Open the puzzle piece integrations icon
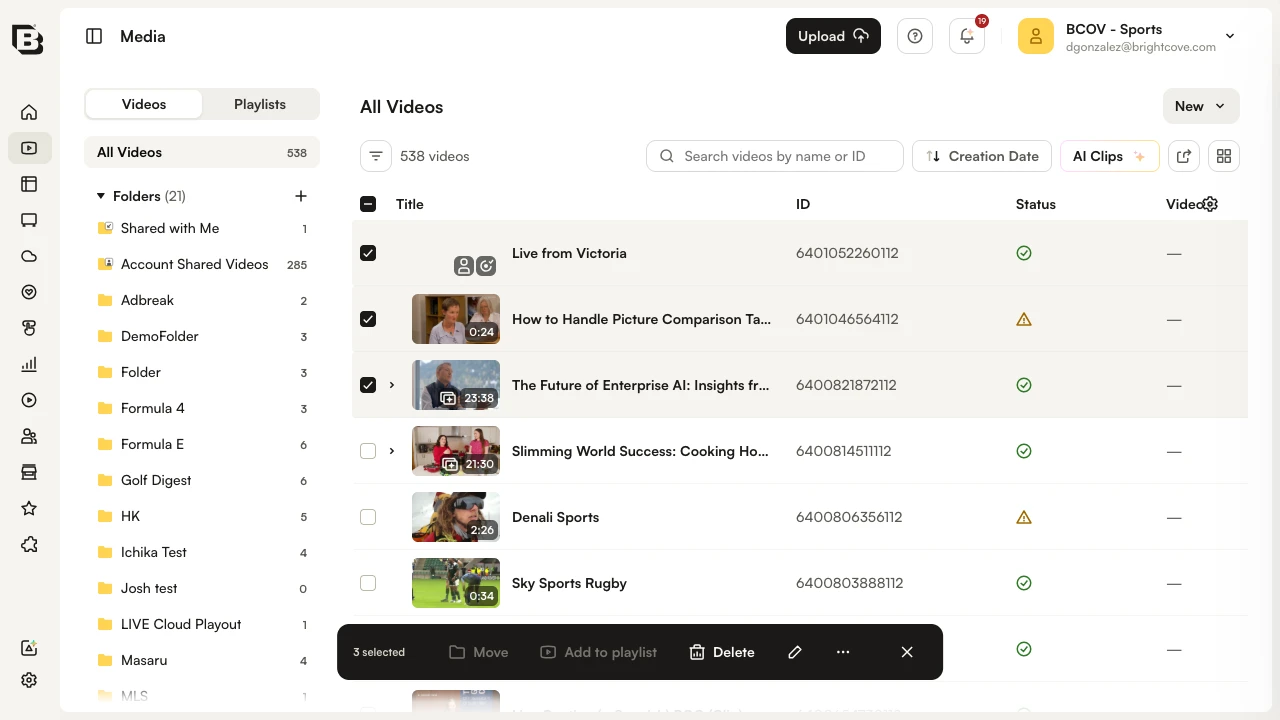The width and height of the screenshot is (1280, 720). coord(29,544)
